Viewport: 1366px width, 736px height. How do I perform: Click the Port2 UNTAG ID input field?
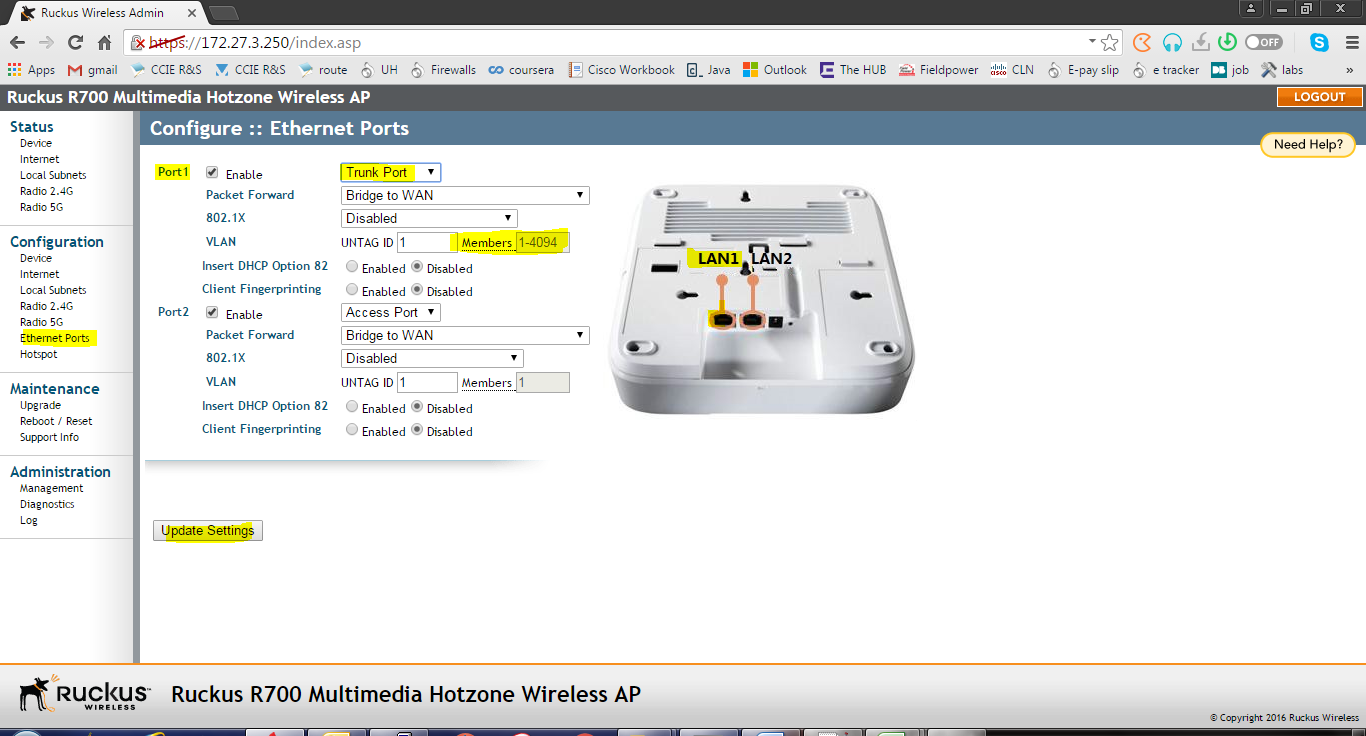[x=427, y=381]
